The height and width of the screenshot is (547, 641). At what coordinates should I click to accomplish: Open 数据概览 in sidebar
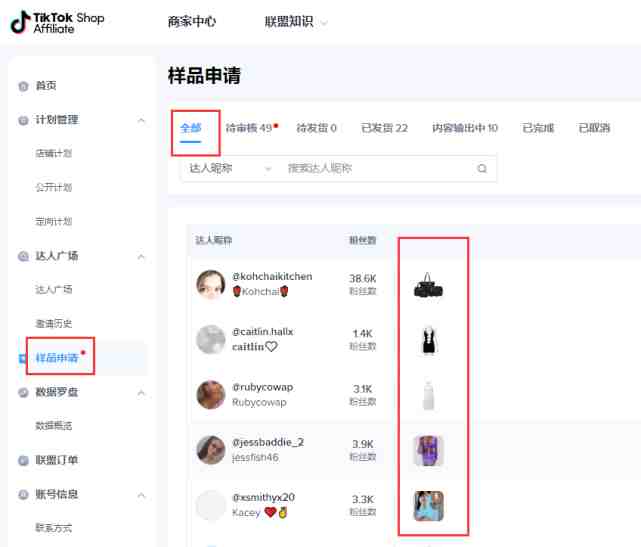tap(54, 426)
